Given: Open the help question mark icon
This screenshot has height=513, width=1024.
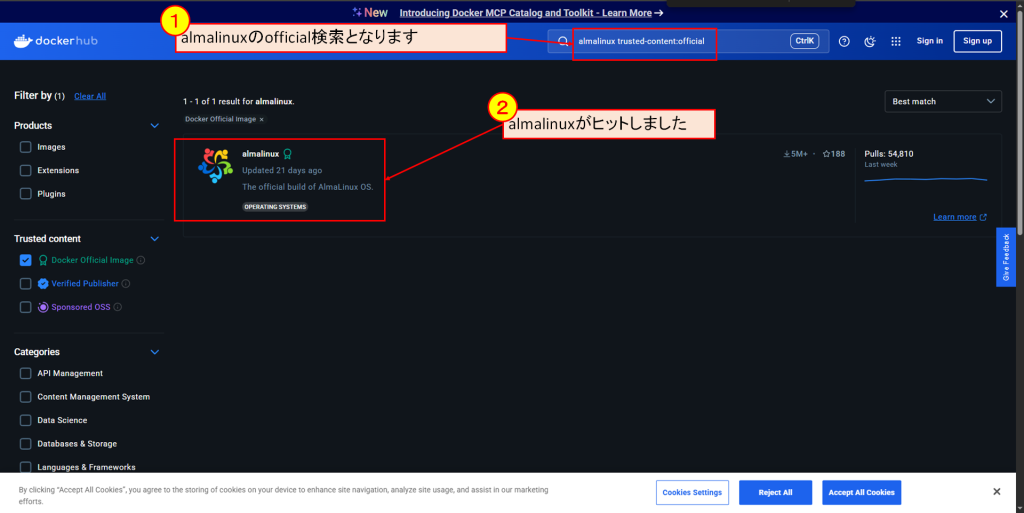Looking at the screenshot, I should [x=844, y=41].
